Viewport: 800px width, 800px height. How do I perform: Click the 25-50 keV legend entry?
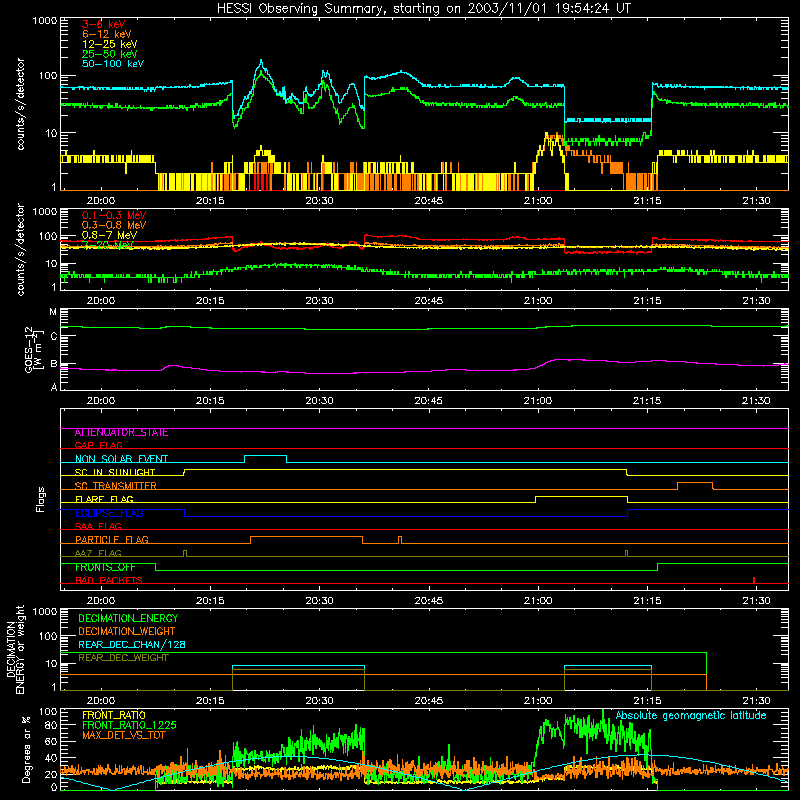pyautogui.click(x=109, y=54)
